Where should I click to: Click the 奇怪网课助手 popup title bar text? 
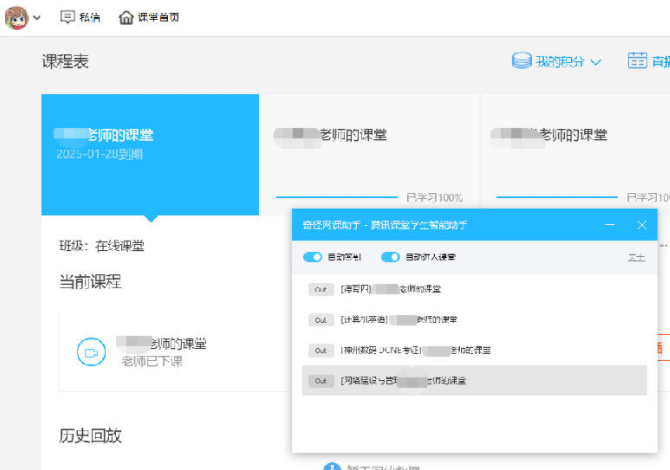tap(385, 225)
